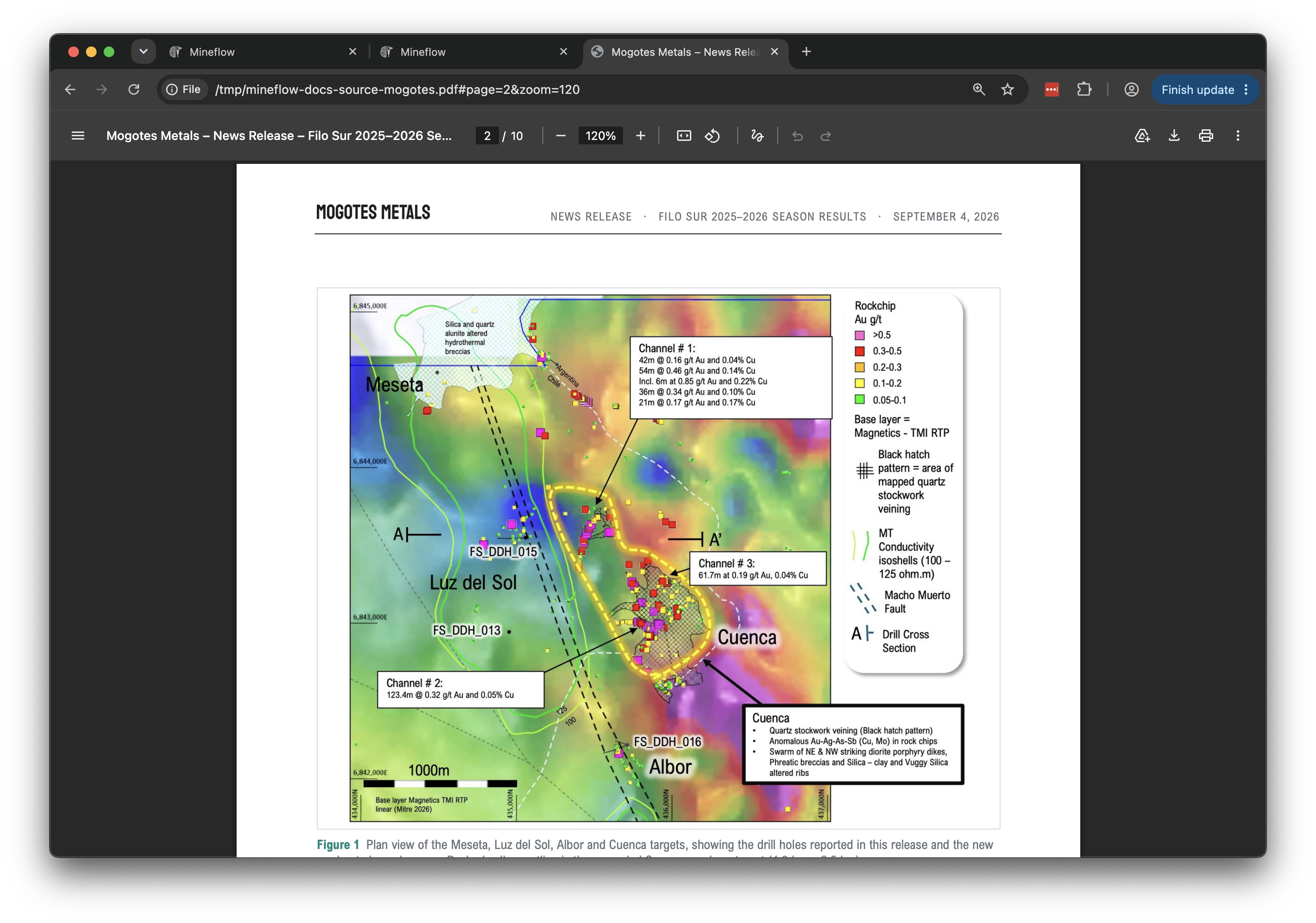Open PDF viewer more actions menu
The height and width of the screenshot is (923, 1316).
click(1238, 136)
